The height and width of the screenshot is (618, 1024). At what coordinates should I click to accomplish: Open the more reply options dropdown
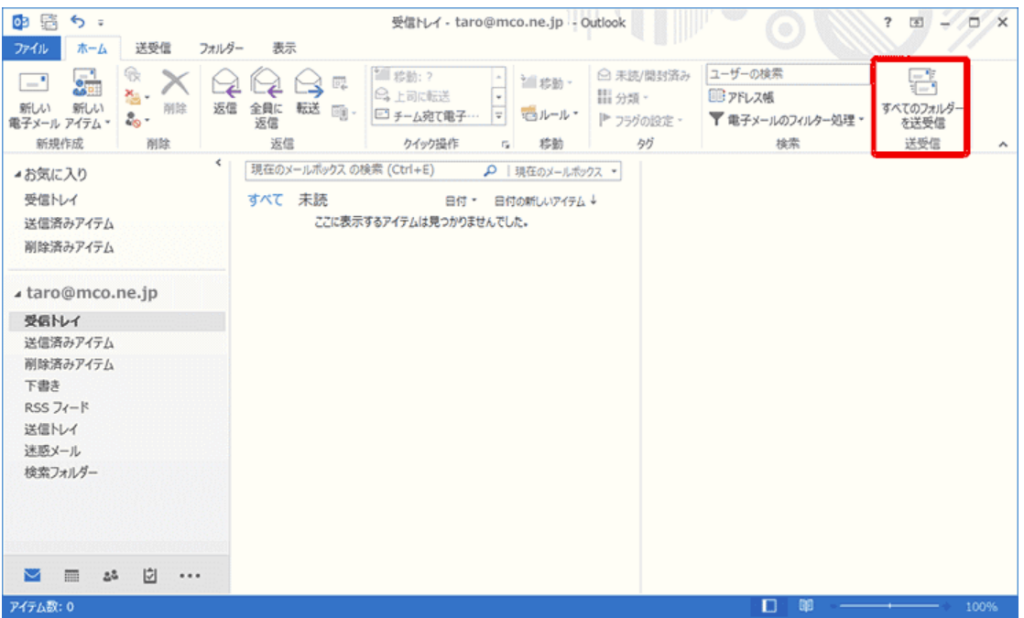pyautogui.click(x=344, y=112)
